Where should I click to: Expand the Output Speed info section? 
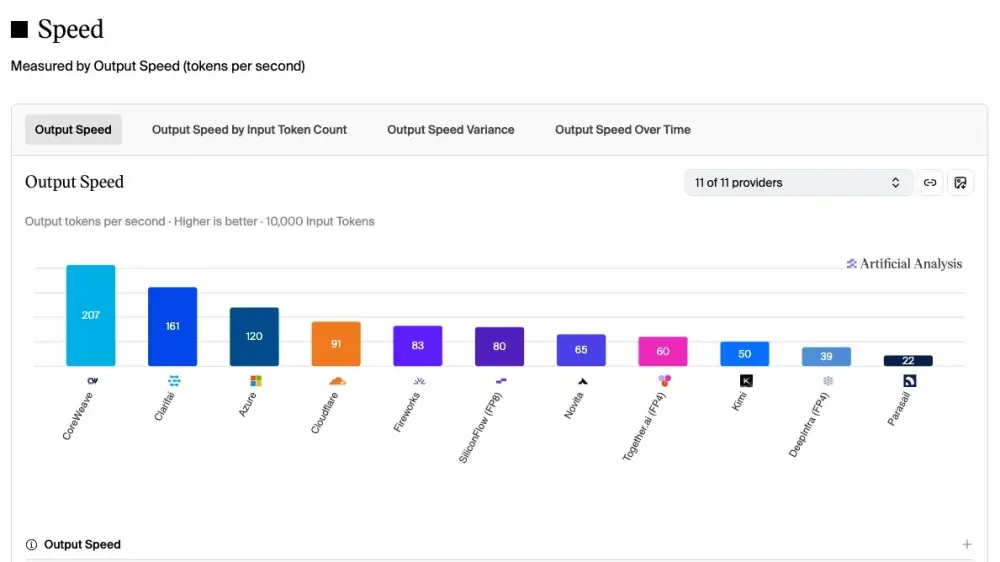point(967,544)
